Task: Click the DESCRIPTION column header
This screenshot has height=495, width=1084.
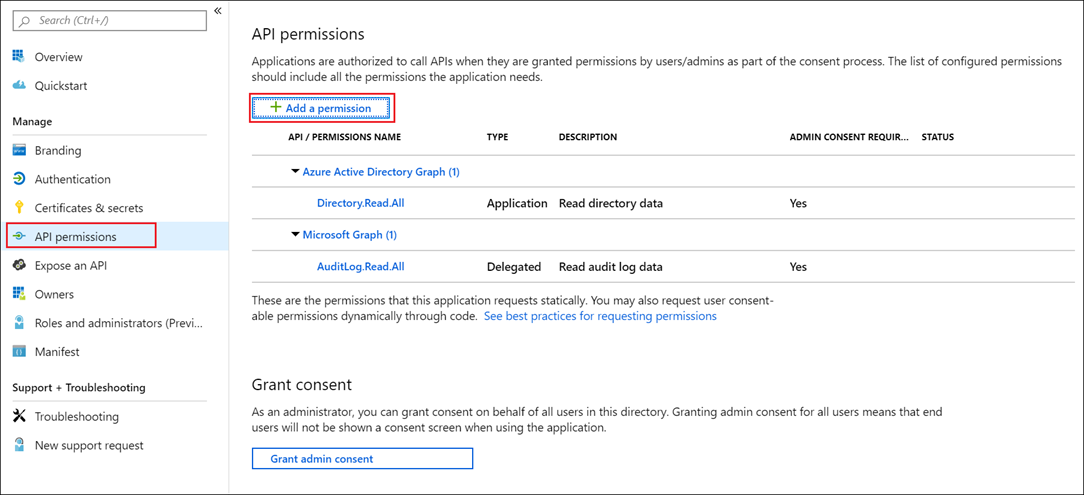Action: (588, 137)
